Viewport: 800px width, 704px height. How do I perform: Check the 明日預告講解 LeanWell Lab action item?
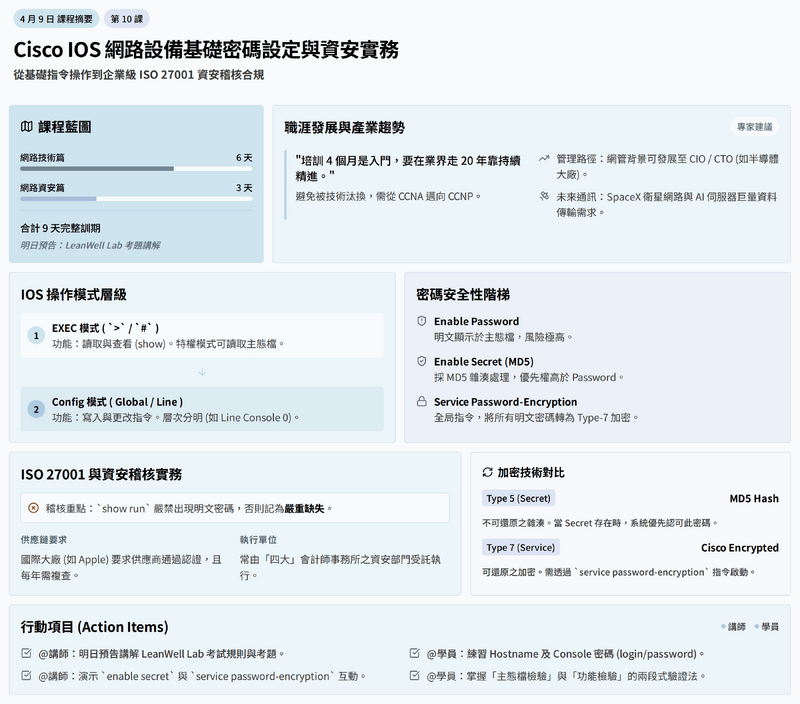pos(26,653)
